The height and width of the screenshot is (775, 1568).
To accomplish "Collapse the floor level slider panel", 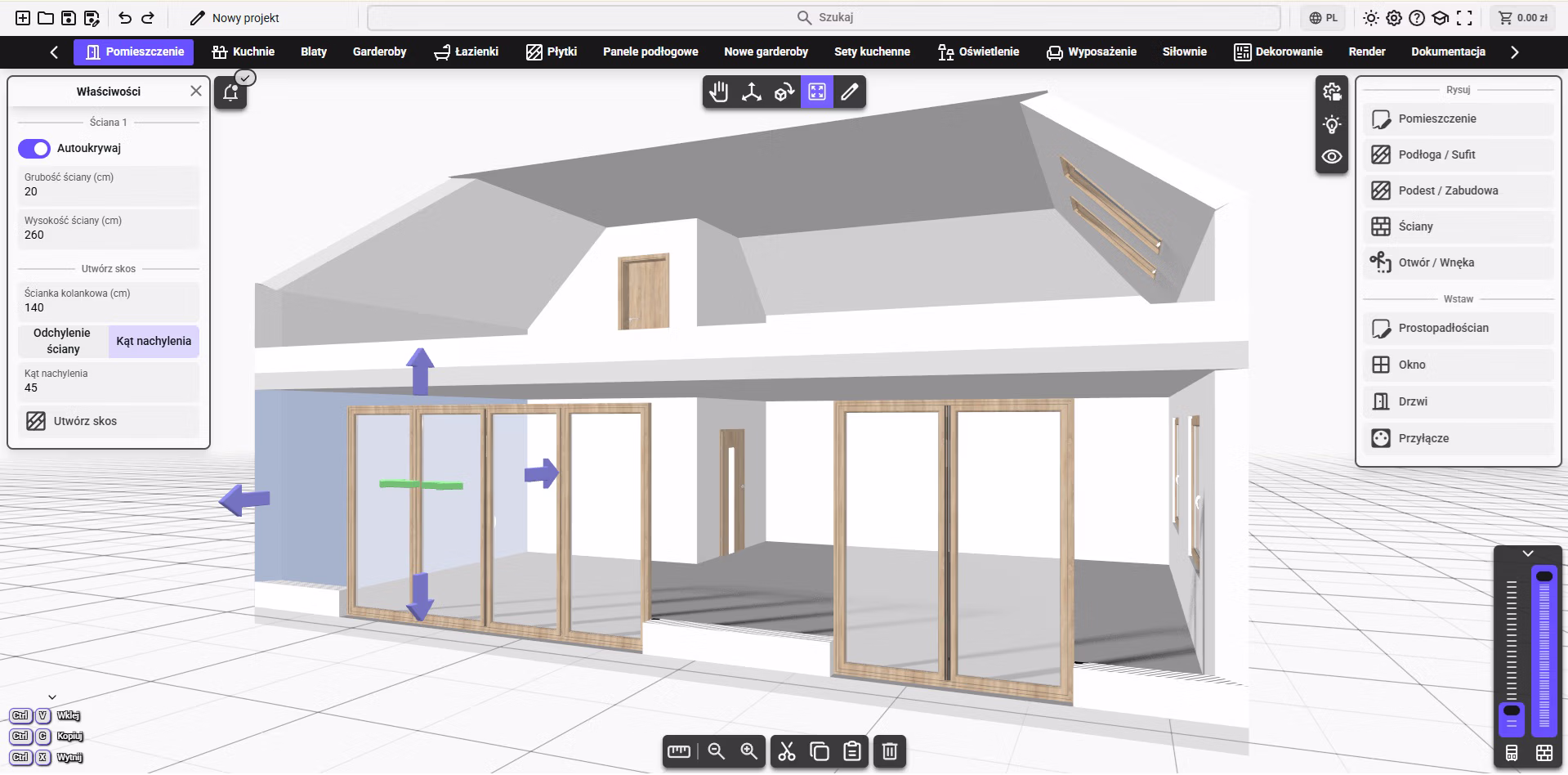I will coord(1527,553).
